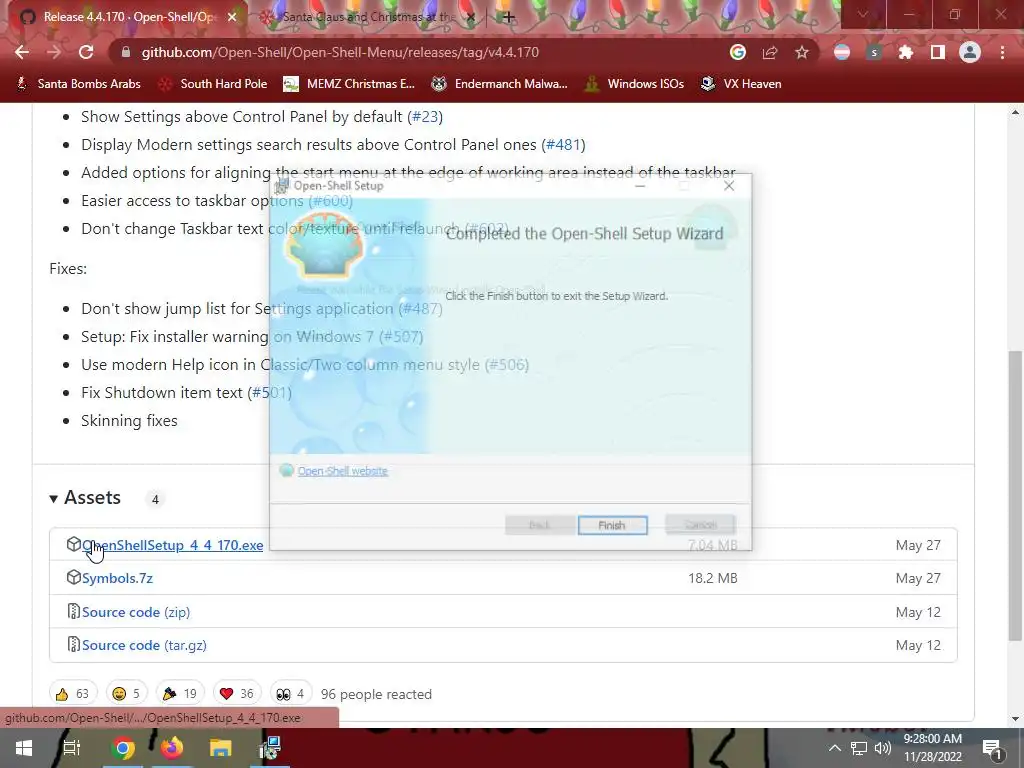Open the Open-Shell website link

pyautogui.click(x=343, y=471)
